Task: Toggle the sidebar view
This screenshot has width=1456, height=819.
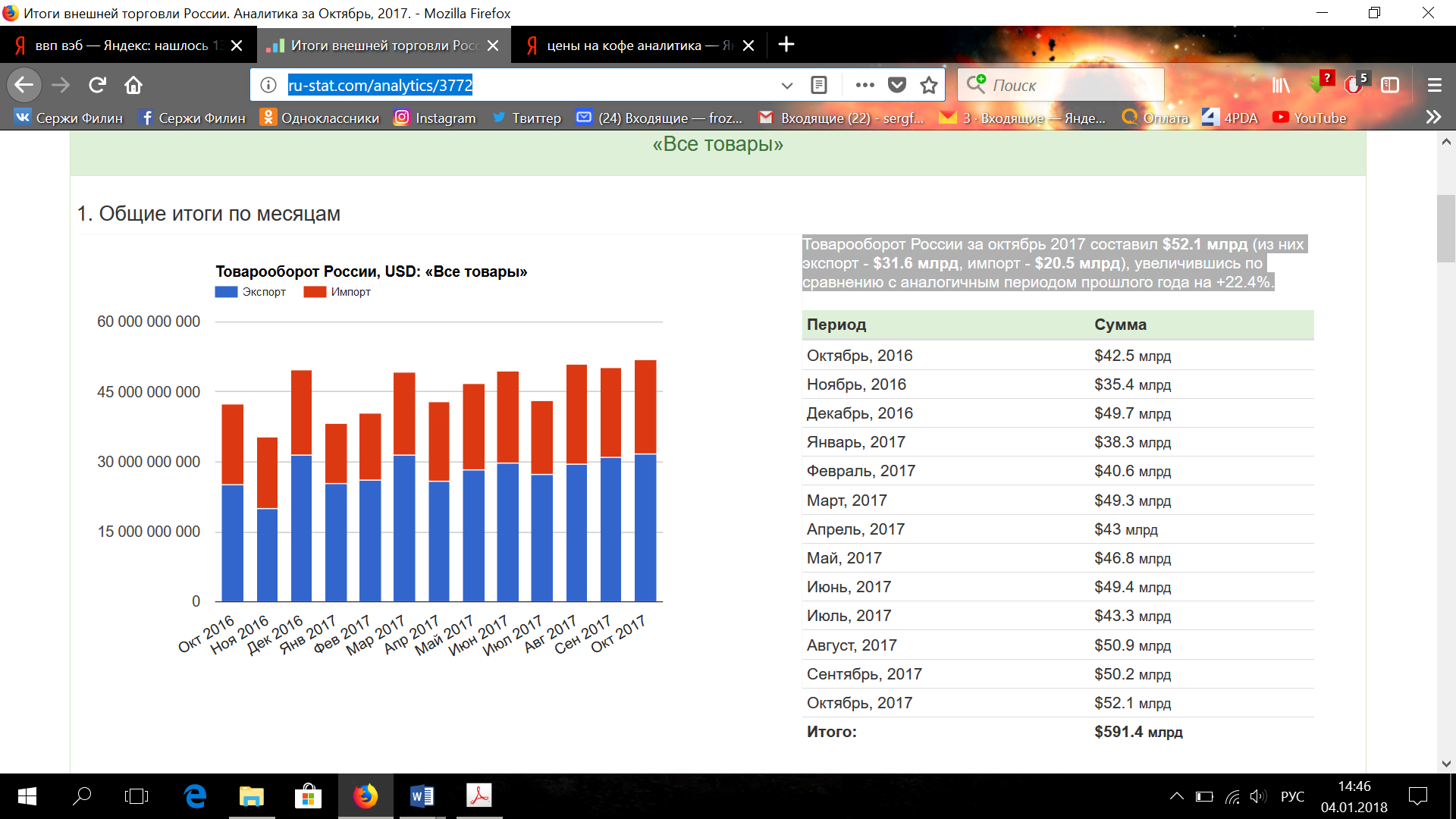Action: click(x=1390, y=85)
